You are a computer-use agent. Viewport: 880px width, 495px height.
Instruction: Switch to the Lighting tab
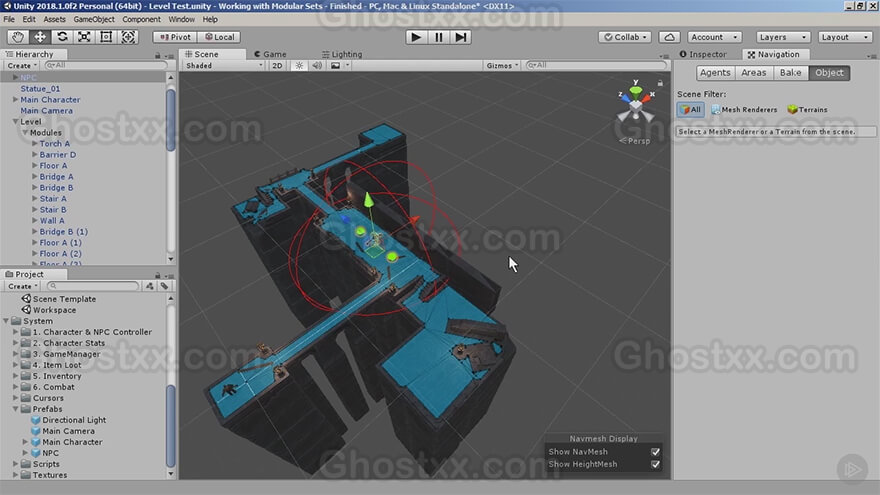342,54
